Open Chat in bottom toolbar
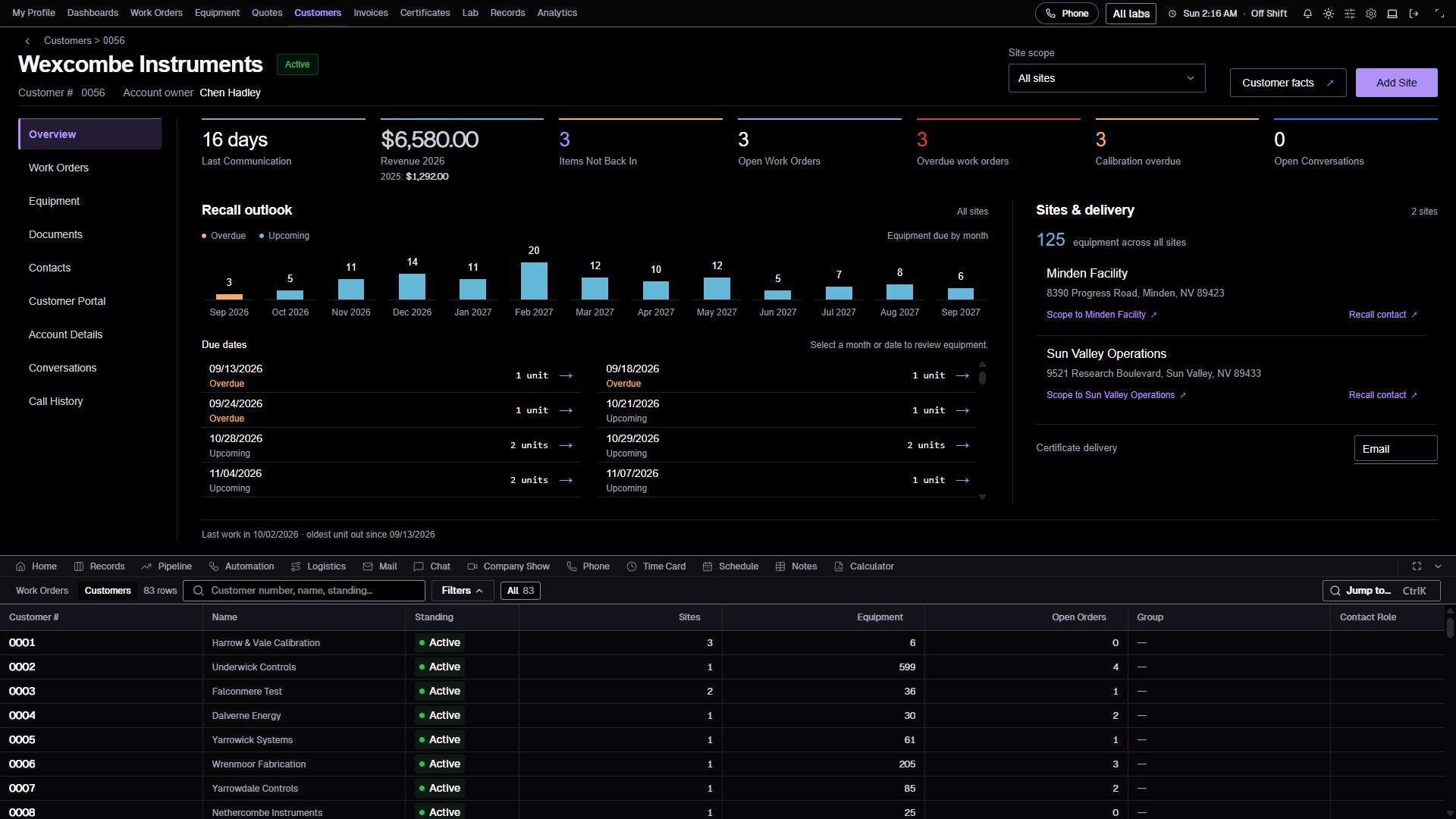The width and height of the screenshot is (1456, 819). pos(431,566)
